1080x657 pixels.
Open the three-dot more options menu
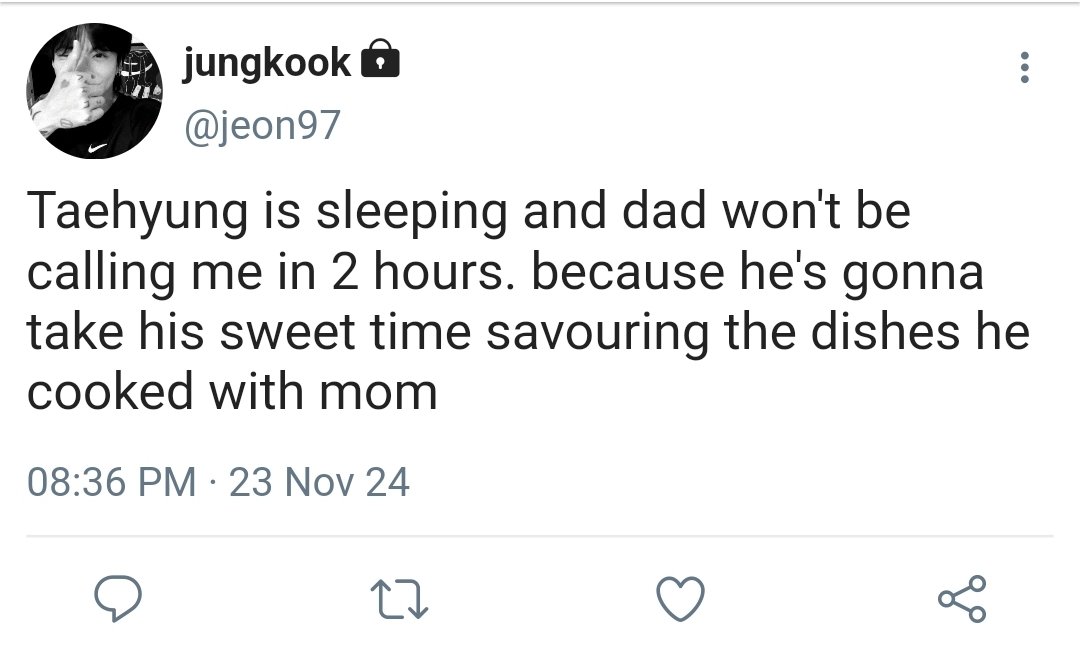(1025, 67)
